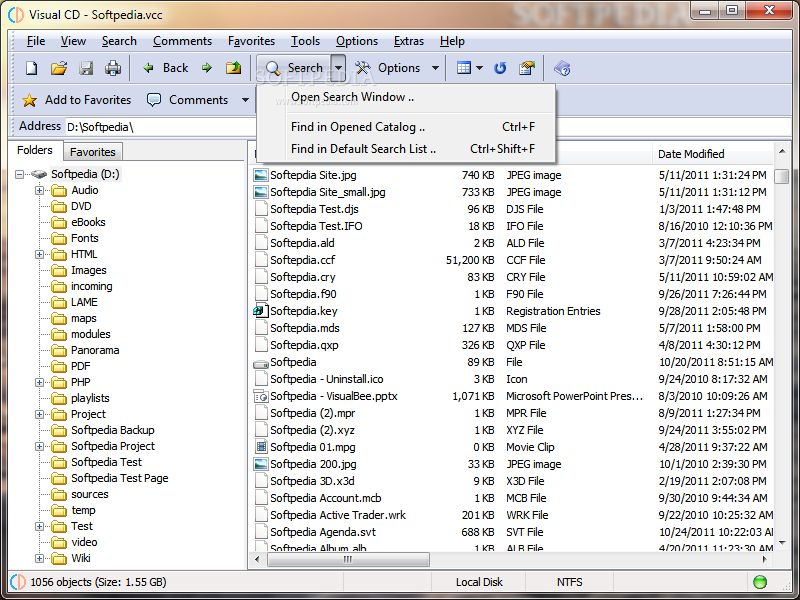This screenshot has width=800, height=600.
Task: Switch to the Folders tab
Action: pyautogui.click(x=35, y=150)
